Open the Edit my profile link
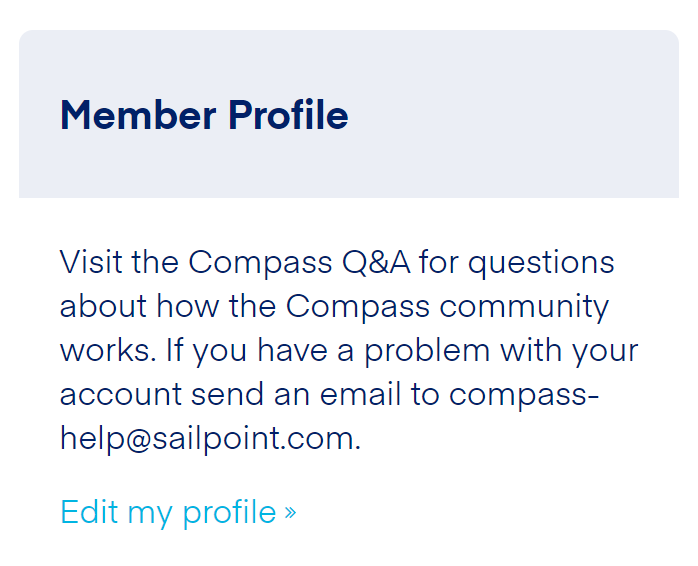The image size is (698, 566). (168, 512)
